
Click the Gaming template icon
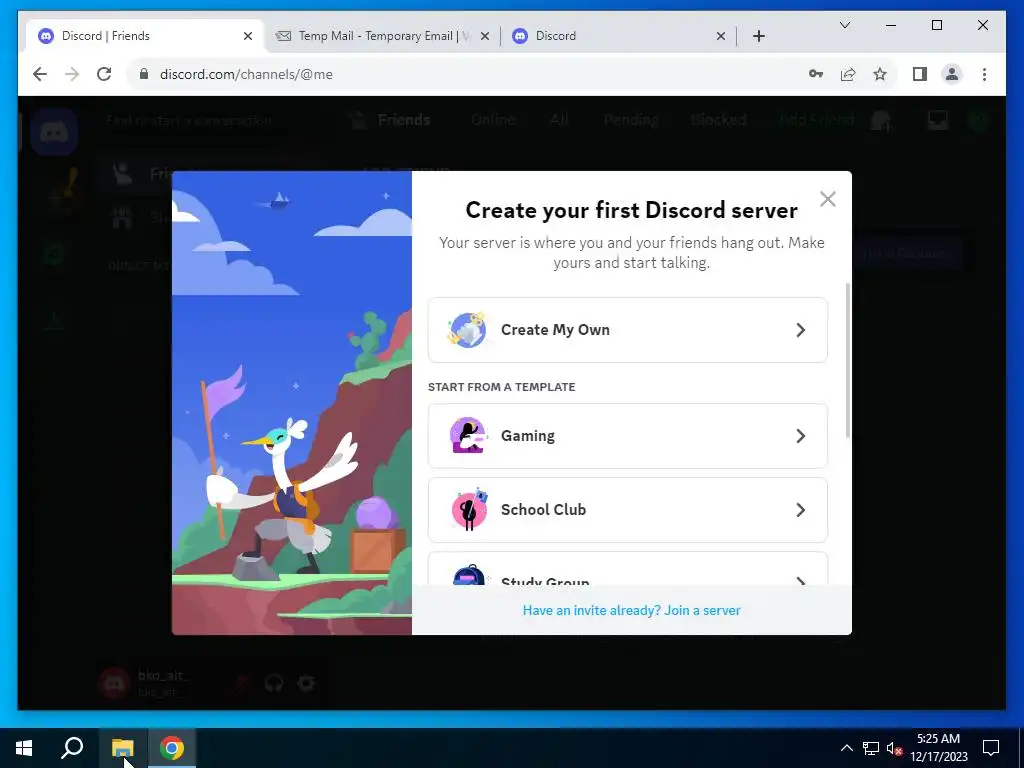coord(468,435)
